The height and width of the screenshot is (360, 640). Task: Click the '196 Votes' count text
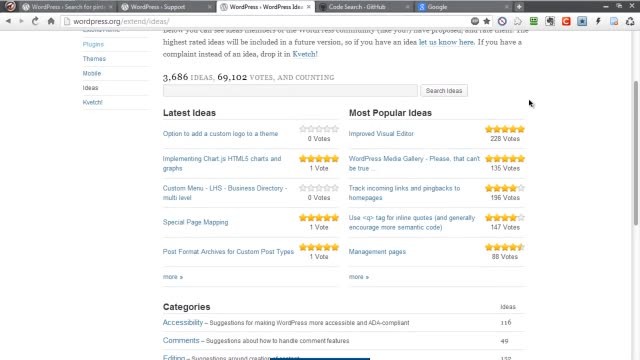[x=505, y=198]
